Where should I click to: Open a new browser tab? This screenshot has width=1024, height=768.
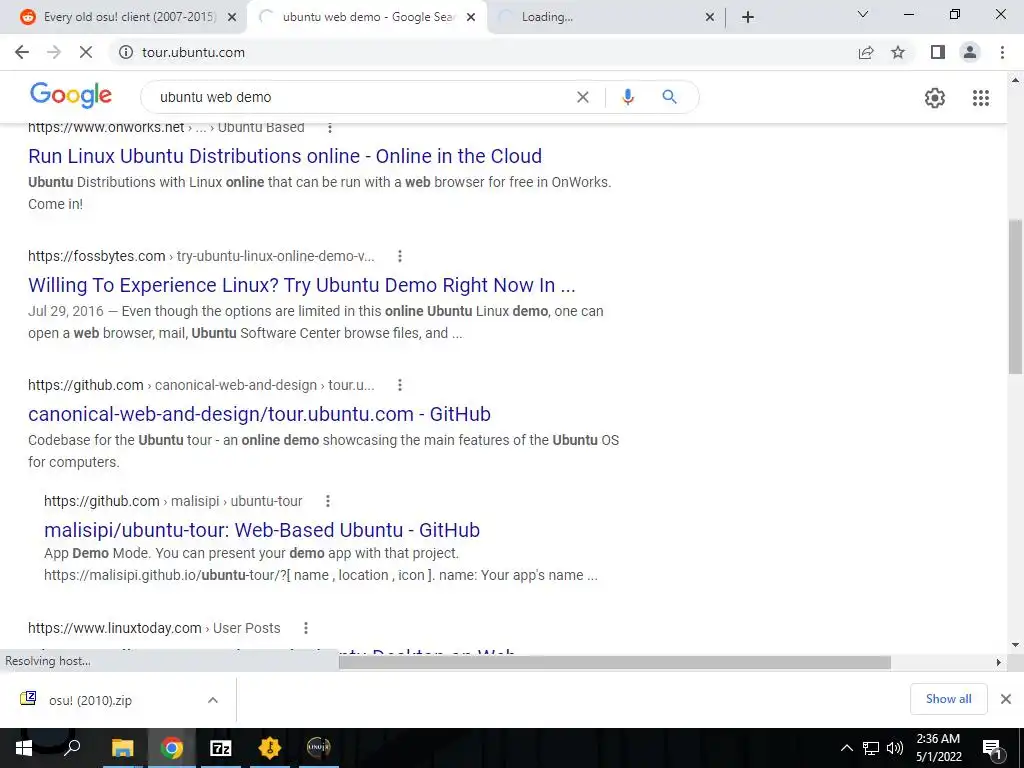[748, 17]
